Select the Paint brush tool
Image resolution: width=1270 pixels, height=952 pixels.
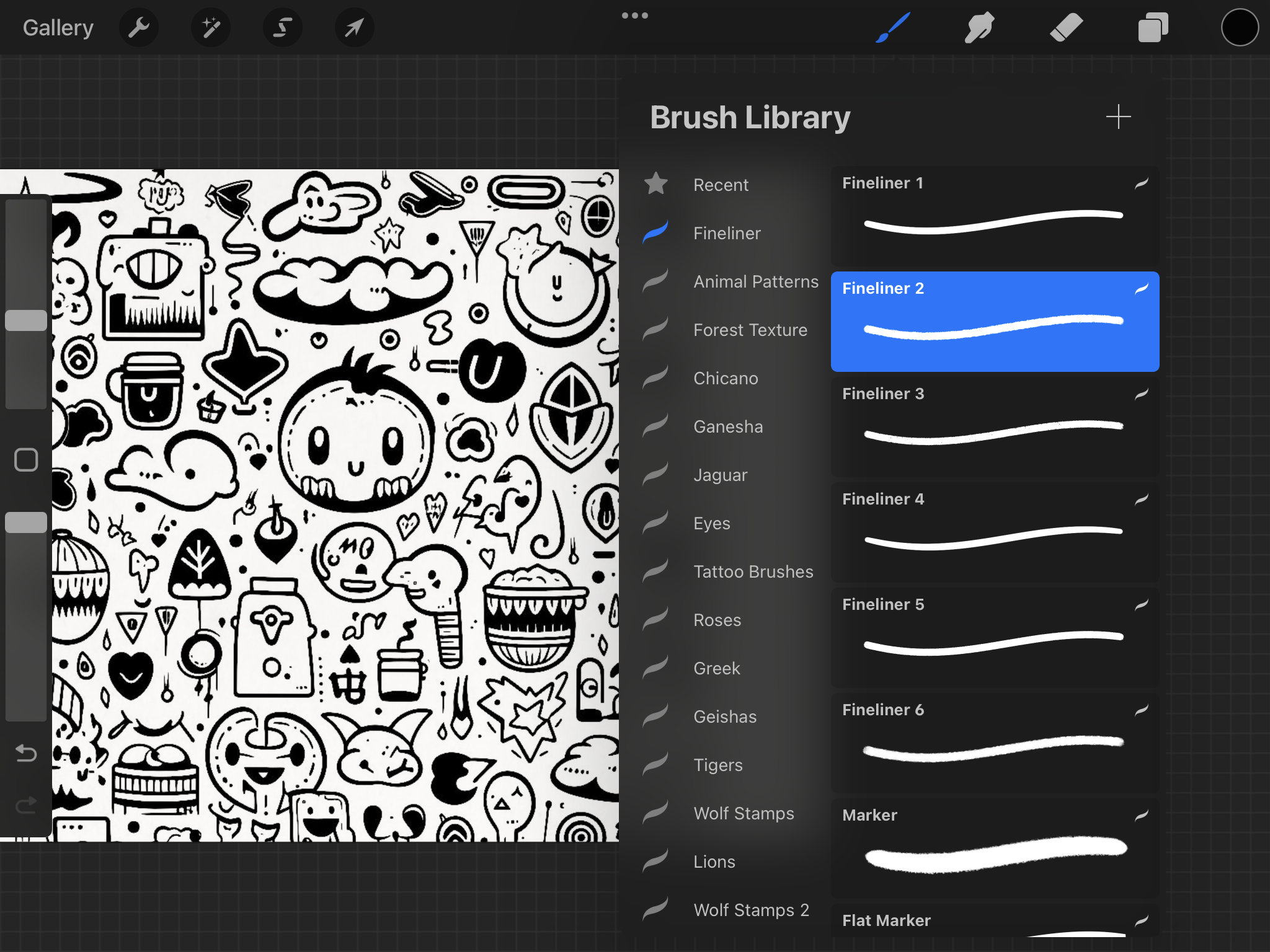893,28
